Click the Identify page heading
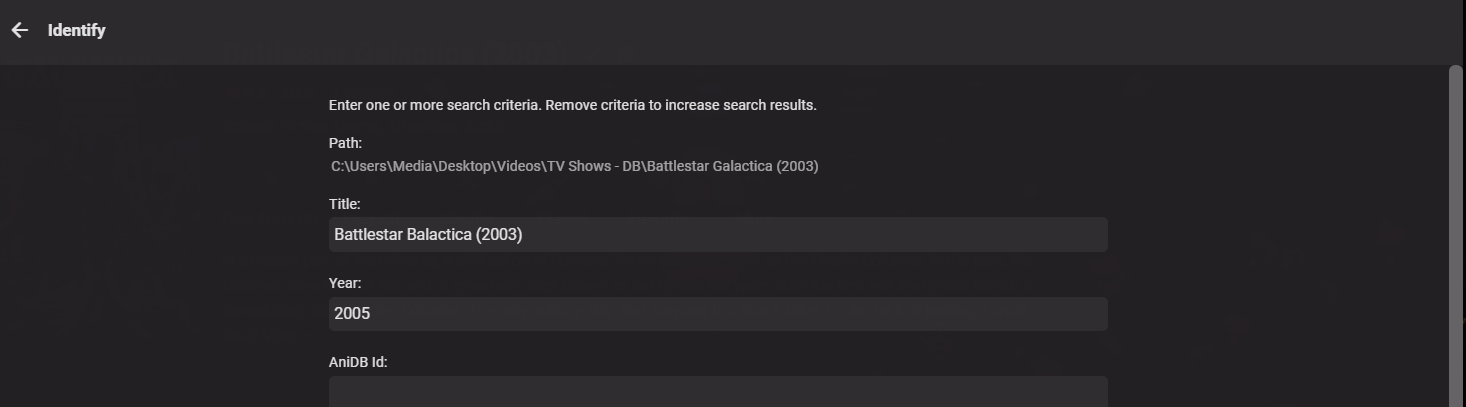The image size is (1466, 407). coord(76,30)
